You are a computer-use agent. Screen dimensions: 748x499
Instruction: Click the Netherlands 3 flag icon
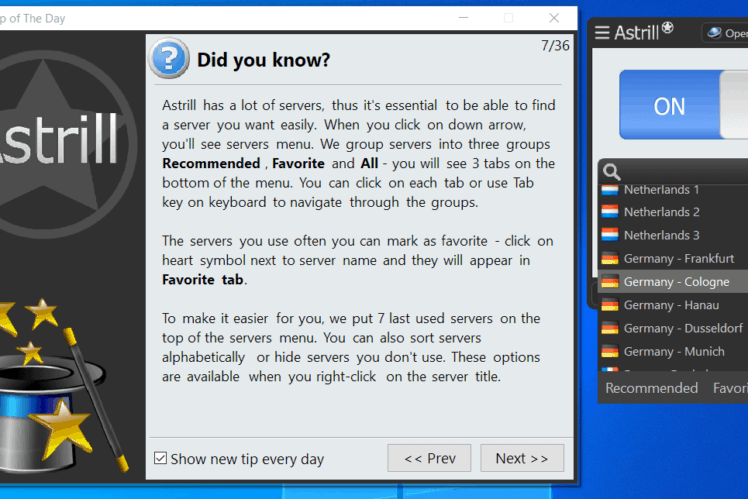tap(610, 235)
